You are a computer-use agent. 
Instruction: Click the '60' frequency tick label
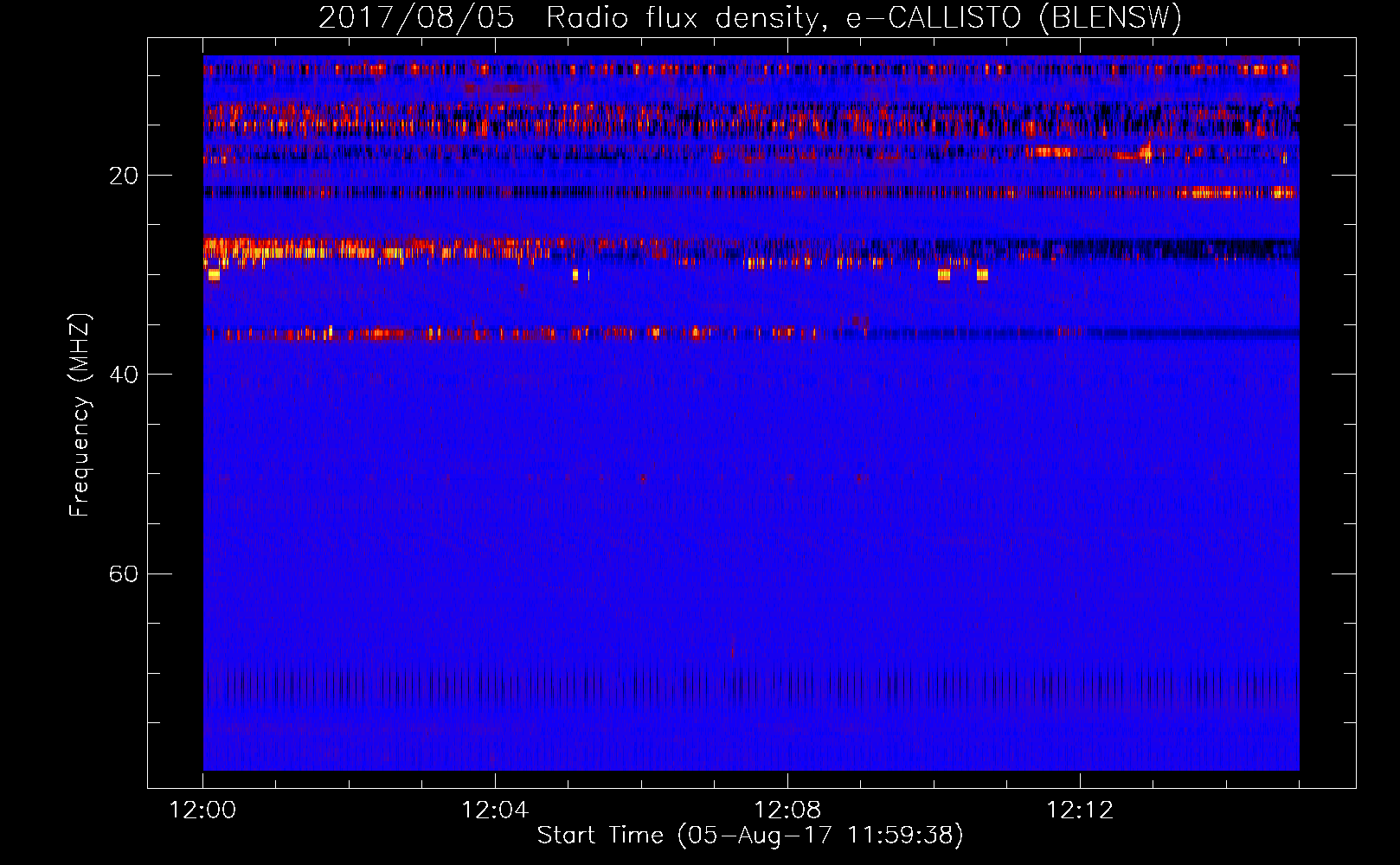click(x=123, y=573)
